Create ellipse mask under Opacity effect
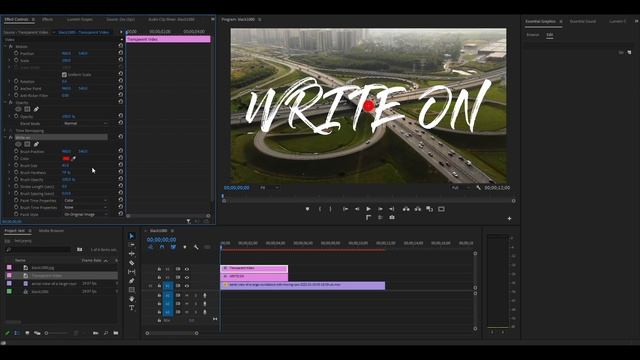This screenshot has width=640, height=360. coord(18,109)
